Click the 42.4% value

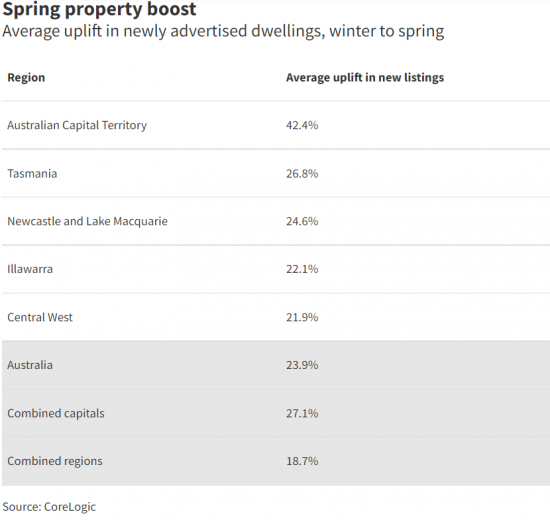tap(302, 125)
